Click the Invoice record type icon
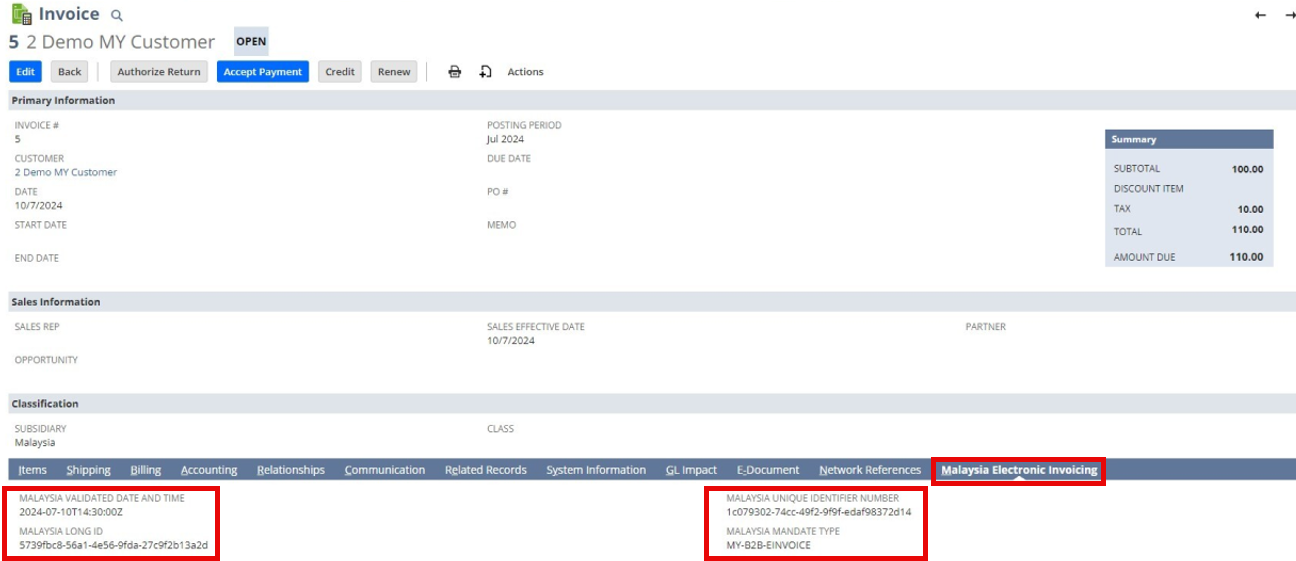The height and width of the screenshot is (561, 1296). 21,14
